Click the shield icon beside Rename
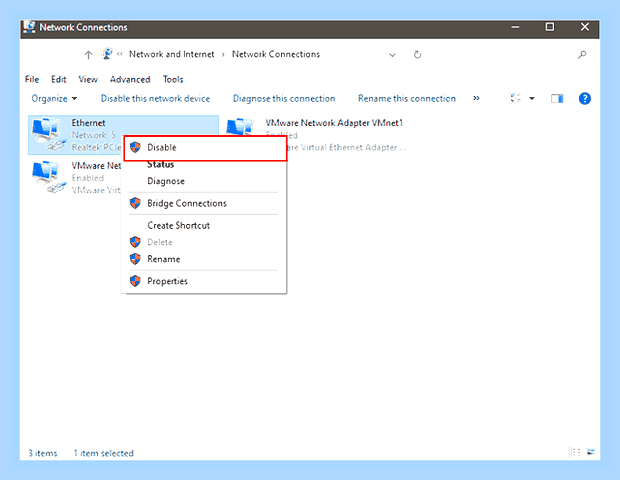 coord(135,259)
